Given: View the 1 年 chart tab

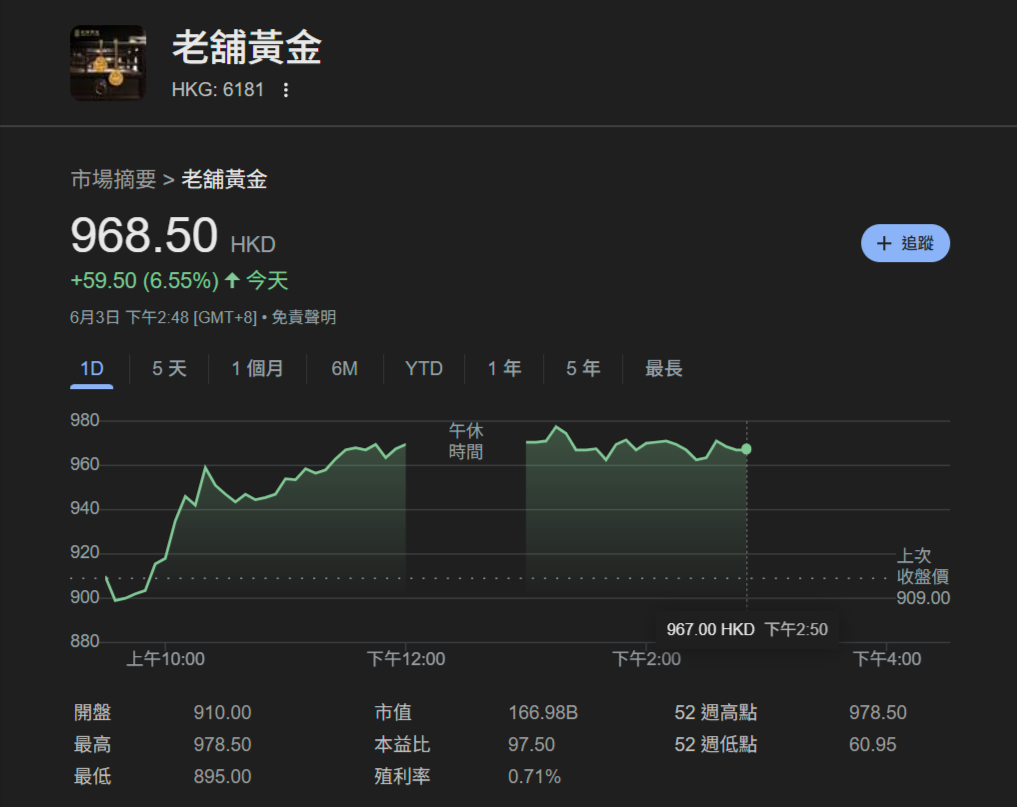Looking at the screenshot, I should click(x=504, y=368).
